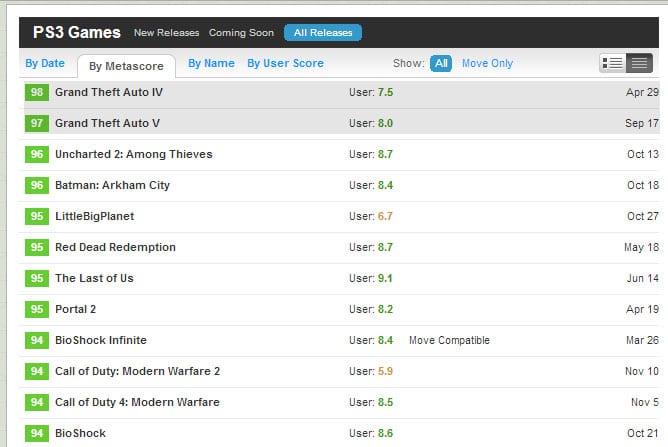Click Red Dead Redemption's 95 badge

(37, 248)
